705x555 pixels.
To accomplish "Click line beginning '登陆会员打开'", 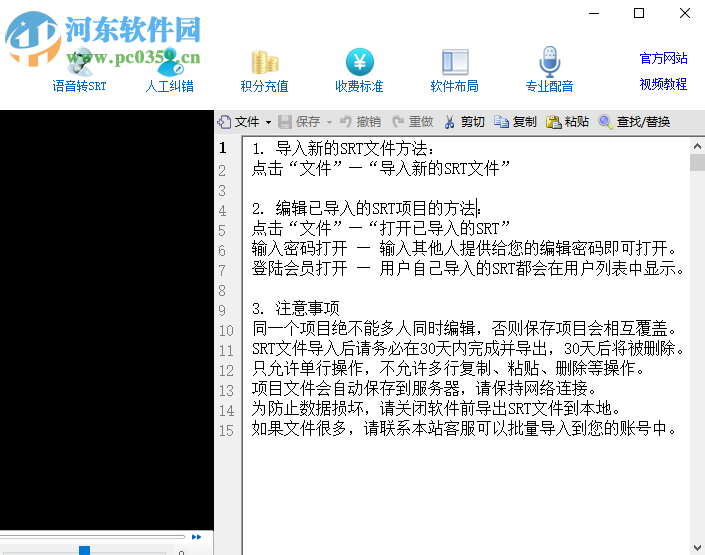I will pyautogui.click(x=468, y=269).
